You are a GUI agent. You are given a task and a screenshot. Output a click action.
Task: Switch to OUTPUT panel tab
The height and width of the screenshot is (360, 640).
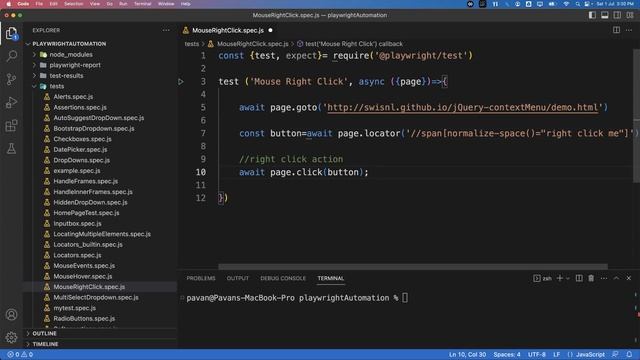(238, 278)
